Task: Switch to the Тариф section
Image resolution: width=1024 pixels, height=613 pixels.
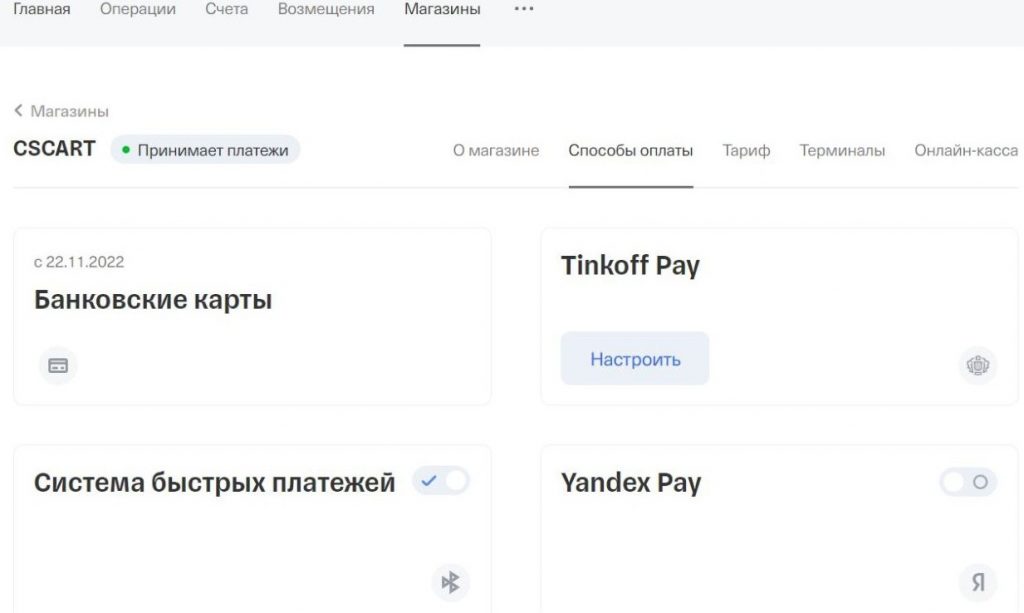Action: pos(746,151)
